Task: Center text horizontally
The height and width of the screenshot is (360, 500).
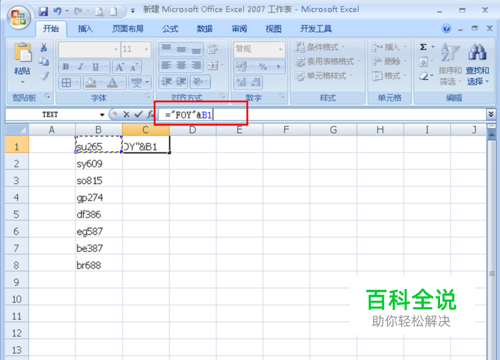Action: (x=181, y=65)
